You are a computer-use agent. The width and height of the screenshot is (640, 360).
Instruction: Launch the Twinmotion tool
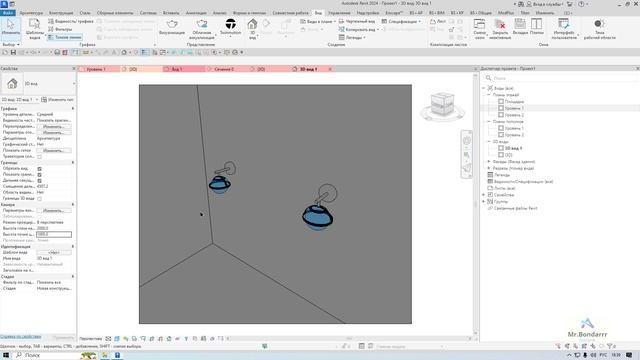coord(230,27)
